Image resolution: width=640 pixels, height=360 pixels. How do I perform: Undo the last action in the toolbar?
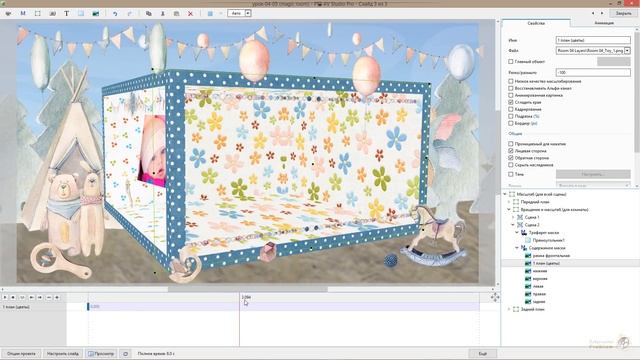[115, 13]
